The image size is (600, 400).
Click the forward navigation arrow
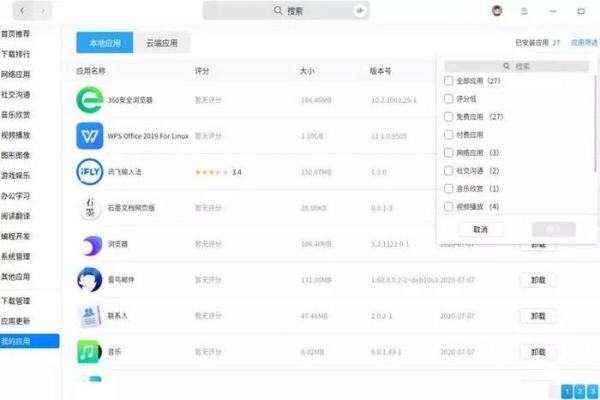[x=42, y=11]
